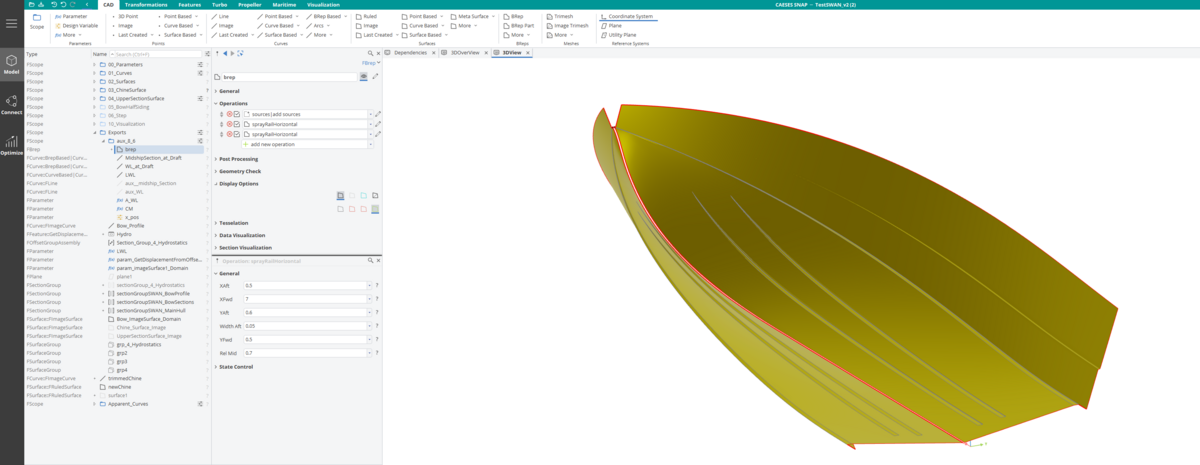Viewport: 1200px width, 465px height.
Task: Expand the Tesselation section
Action: coord(232,223)
